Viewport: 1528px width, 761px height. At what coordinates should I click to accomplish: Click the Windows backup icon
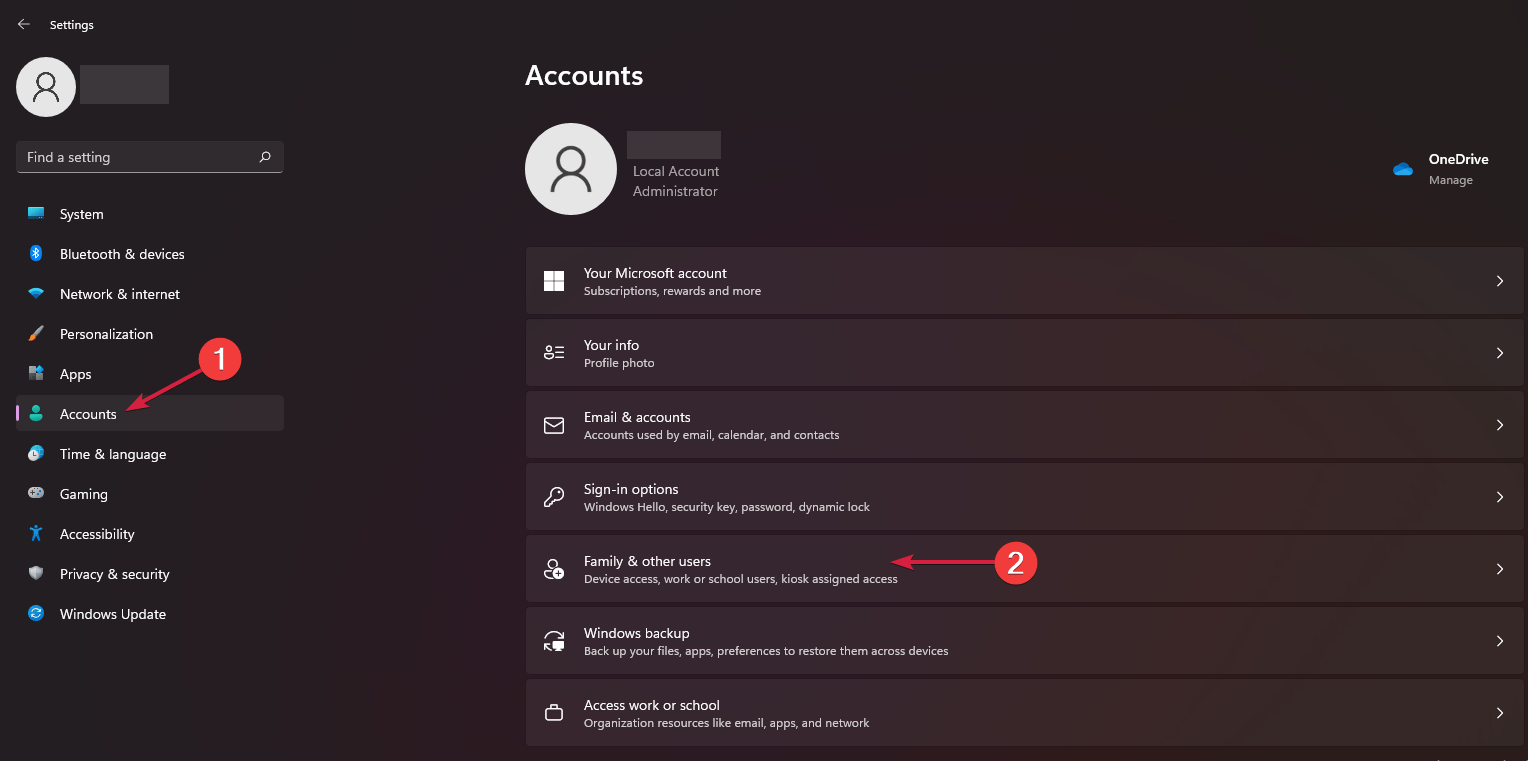point(554,641)
